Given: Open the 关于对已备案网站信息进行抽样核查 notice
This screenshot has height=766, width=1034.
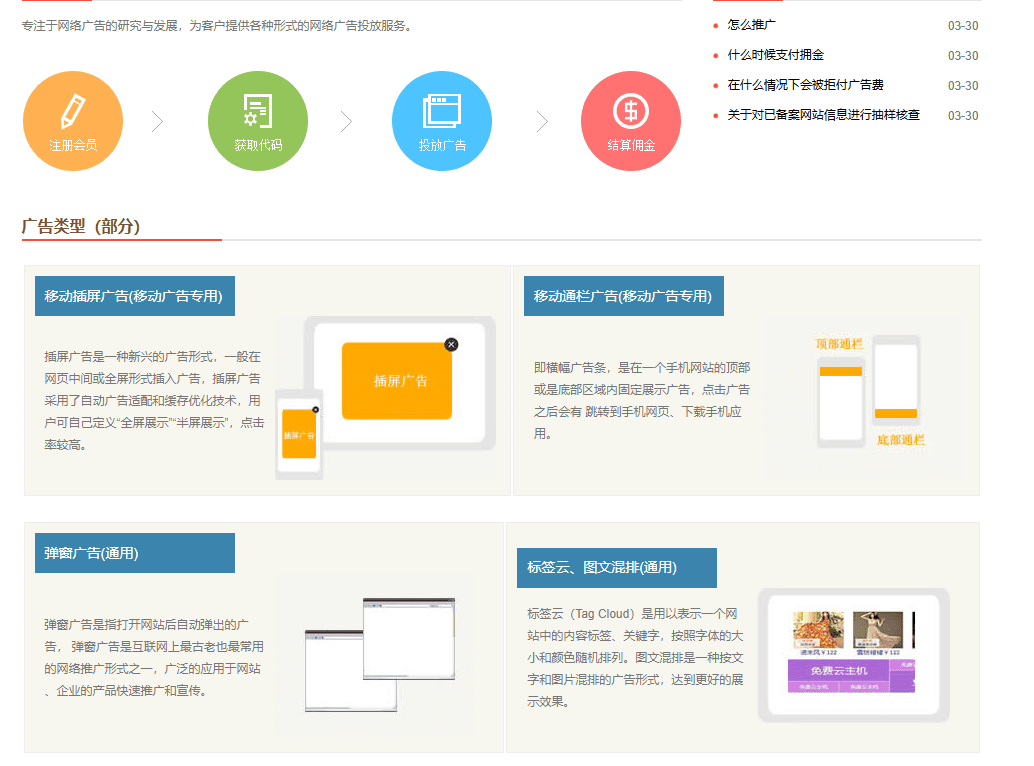Looking at the screenshot, I should tap(823, 115).
